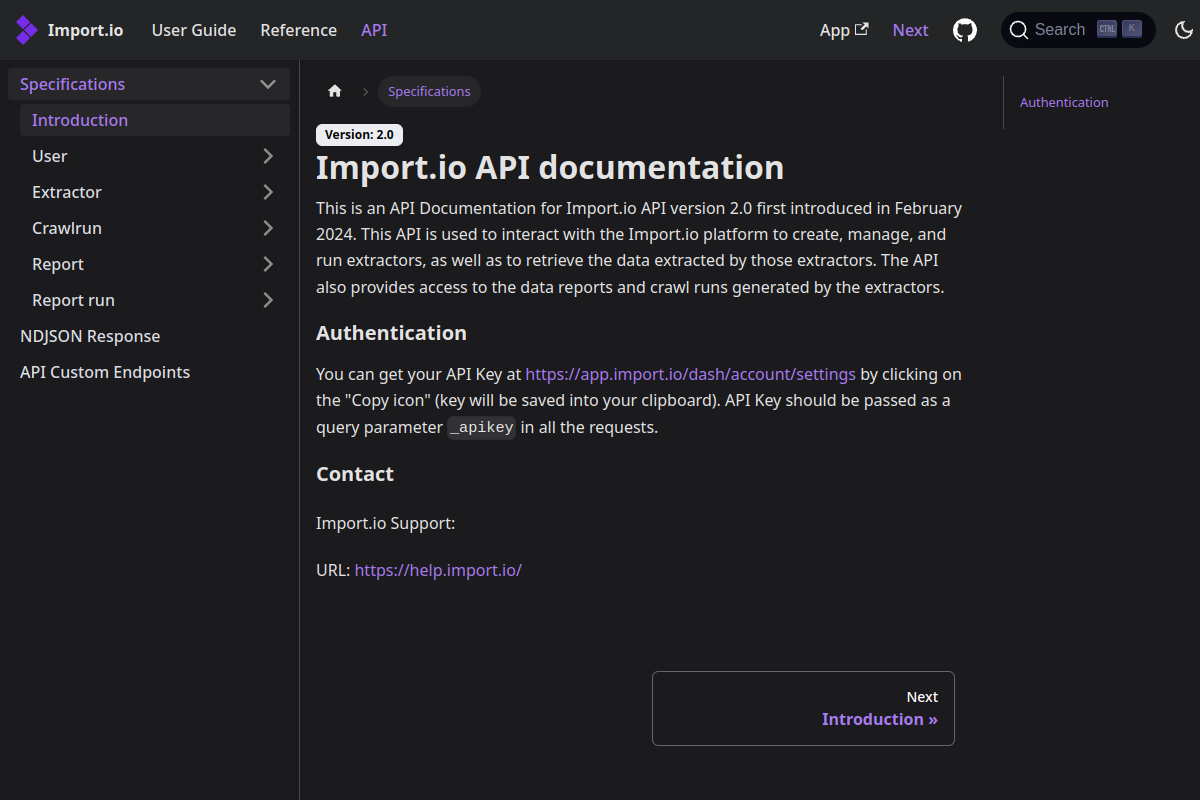Click the Contact section heading
The image size is (1200, 800).
[355, 474]
